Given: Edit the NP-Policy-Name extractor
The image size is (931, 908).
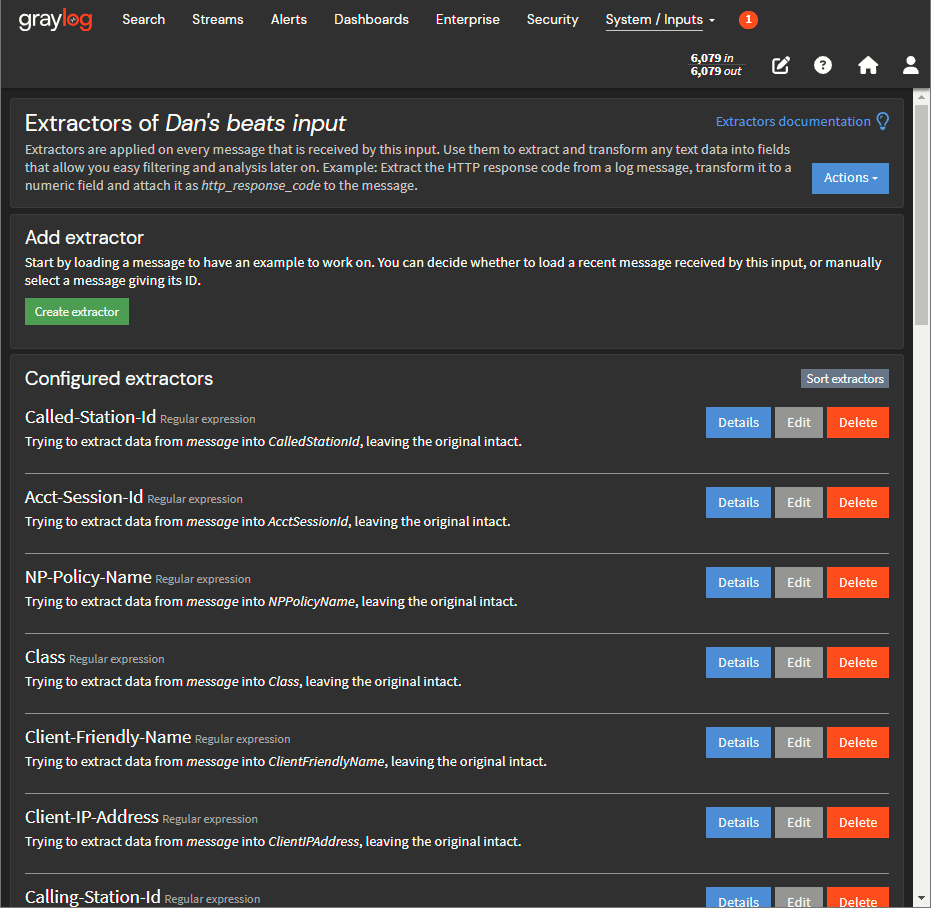Looking at the screenshot, I should tap(799, 582).
